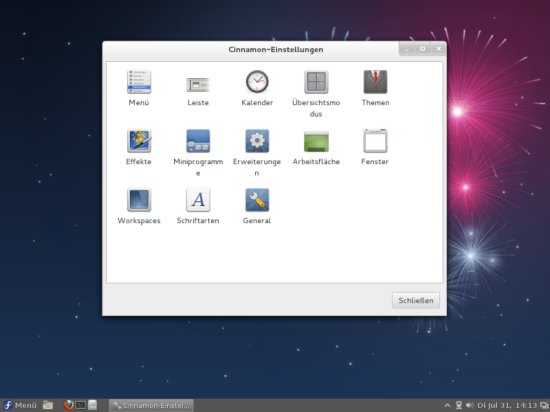Open the Fedora Menü on the panel
550x412 pixels.
point(20,405)
